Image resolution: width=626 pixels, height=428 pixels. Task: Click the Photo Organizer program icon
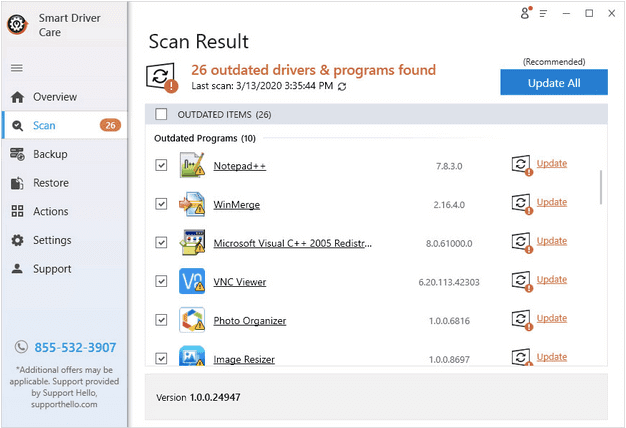192,320
